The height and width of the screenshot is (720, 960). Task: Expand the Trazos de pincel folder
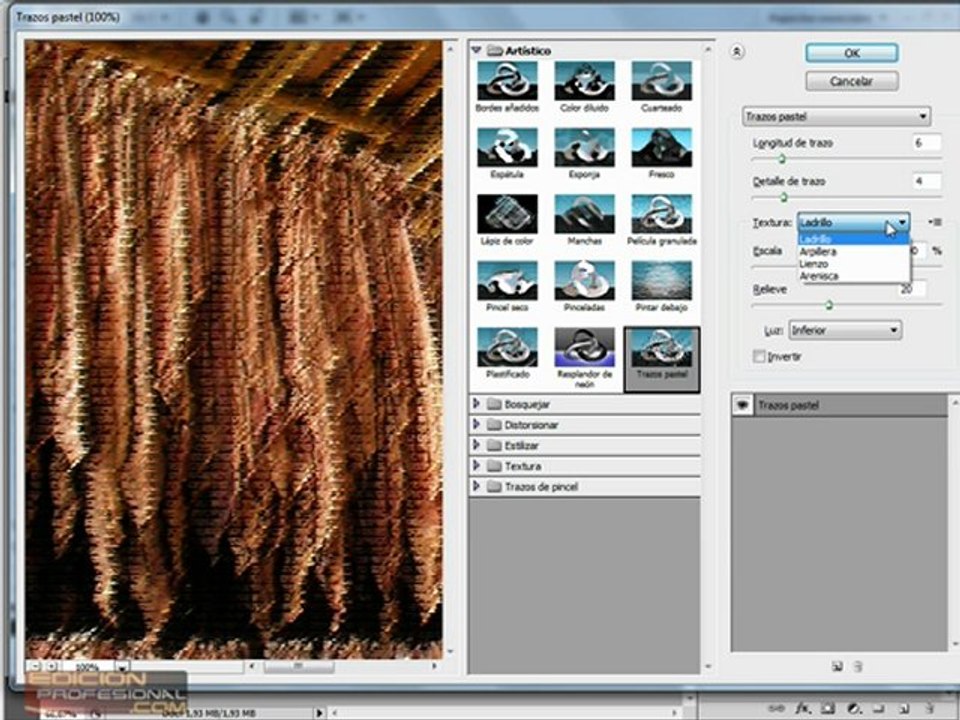pyautogui.click(x=476, y=487)
